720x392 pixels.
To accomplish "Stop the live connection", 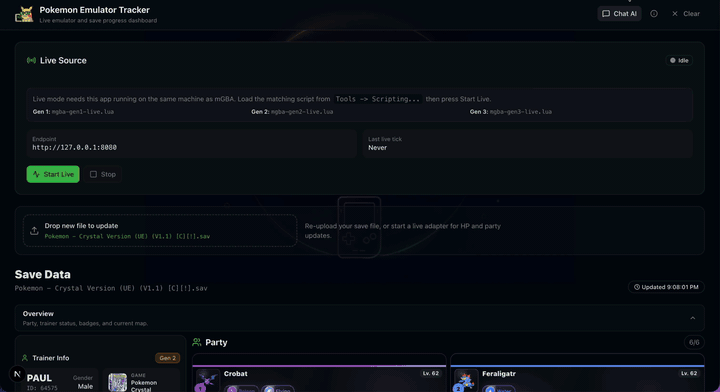I will [x=103, y=174].
